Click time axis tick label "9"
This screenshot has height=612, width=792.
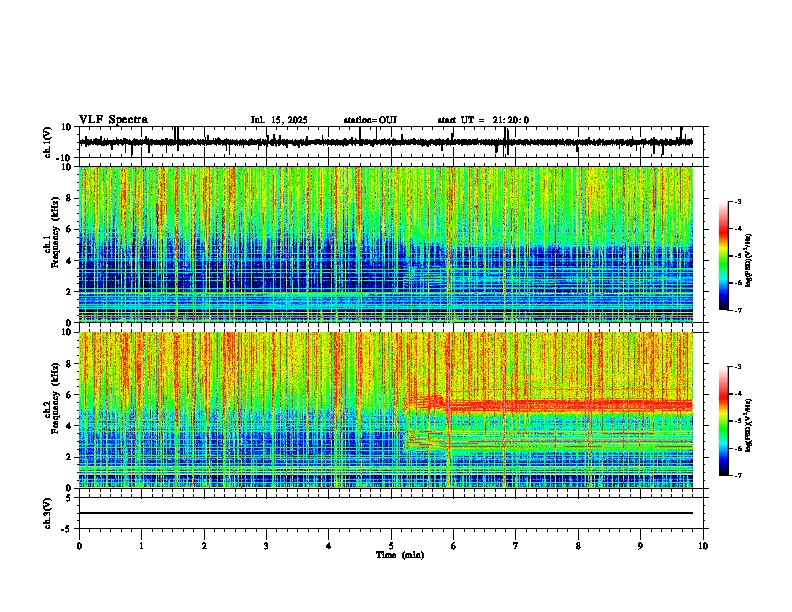coord(640,546)
